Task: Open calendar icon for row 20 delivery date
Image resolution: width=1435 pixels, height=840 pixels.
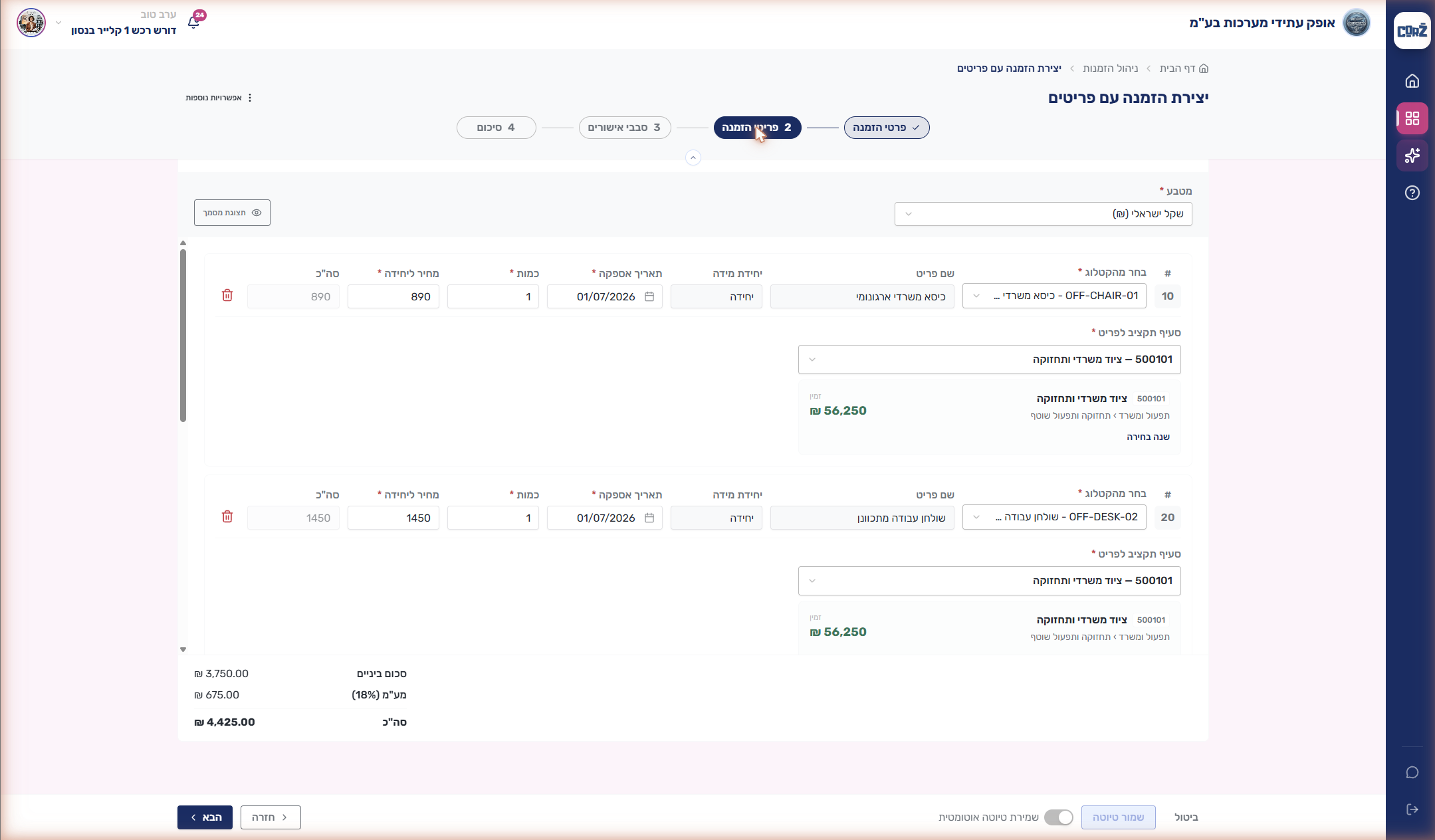Action: 649,518
